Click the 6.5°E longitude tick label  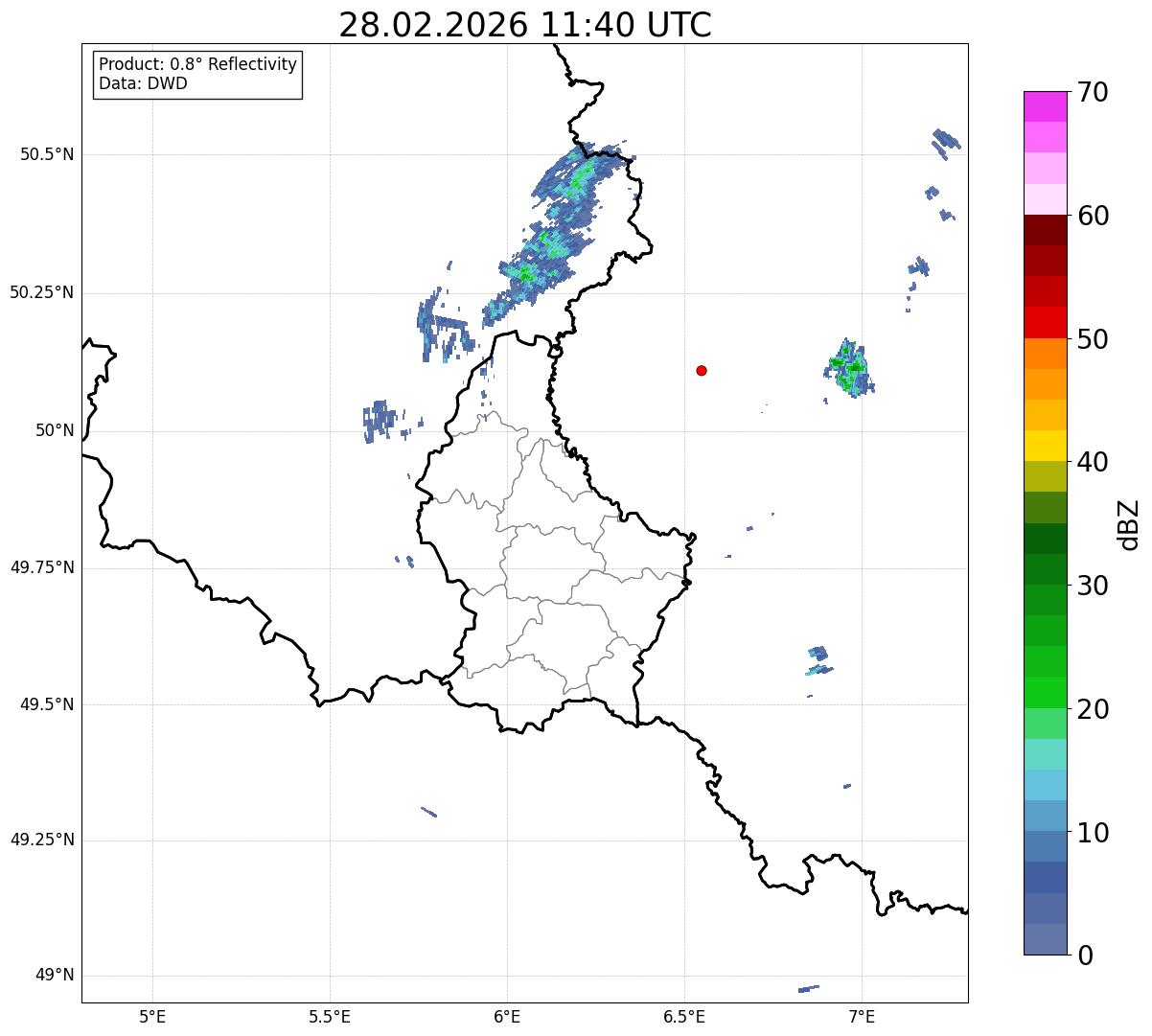684,1016
